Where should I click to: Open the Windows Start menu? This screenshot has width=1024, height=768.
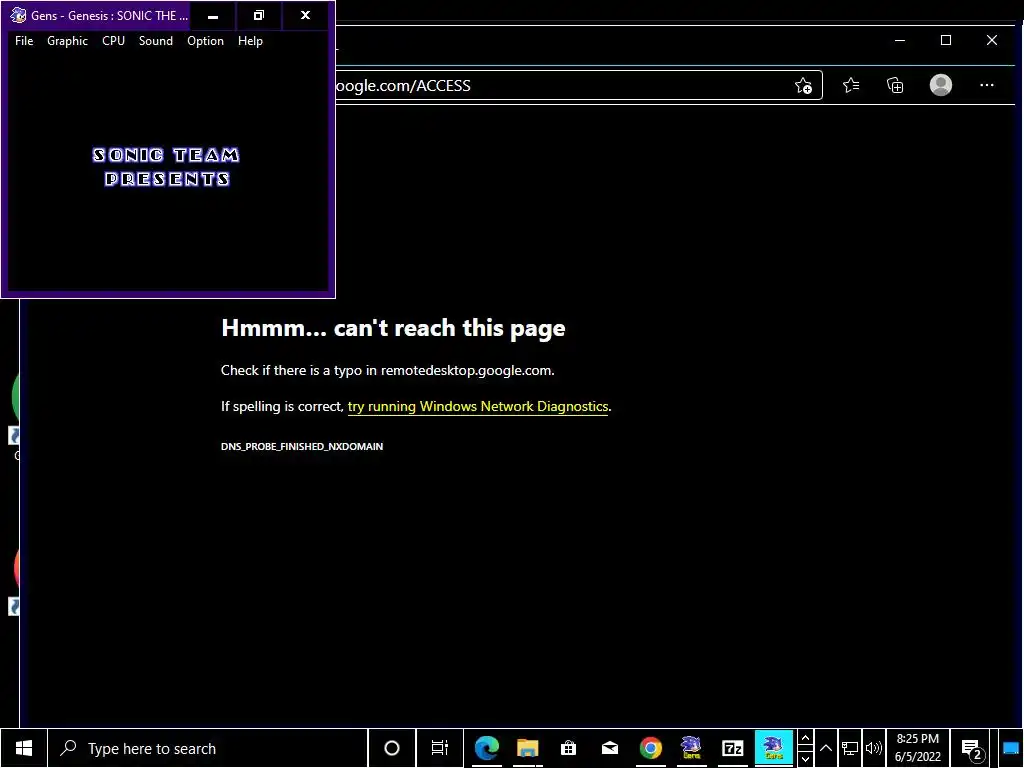(24, 748)
